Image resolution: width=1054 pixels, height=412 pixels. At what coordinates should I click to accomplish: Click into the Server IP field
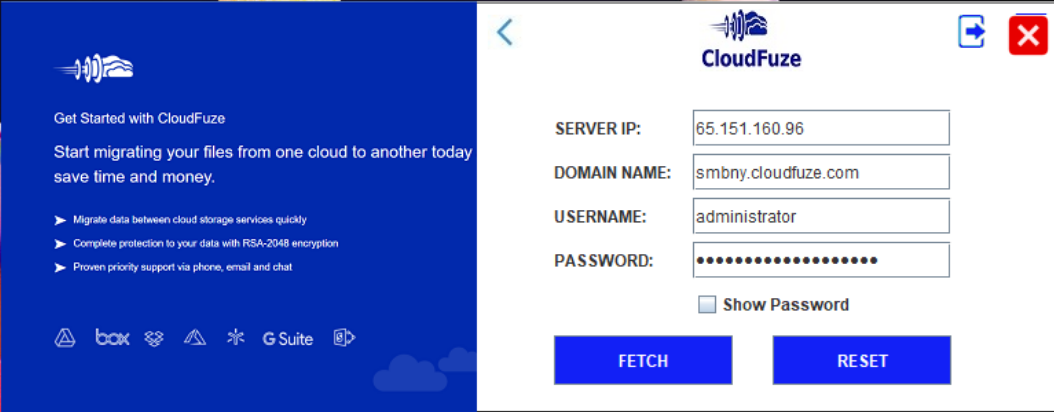click(820, 129)
